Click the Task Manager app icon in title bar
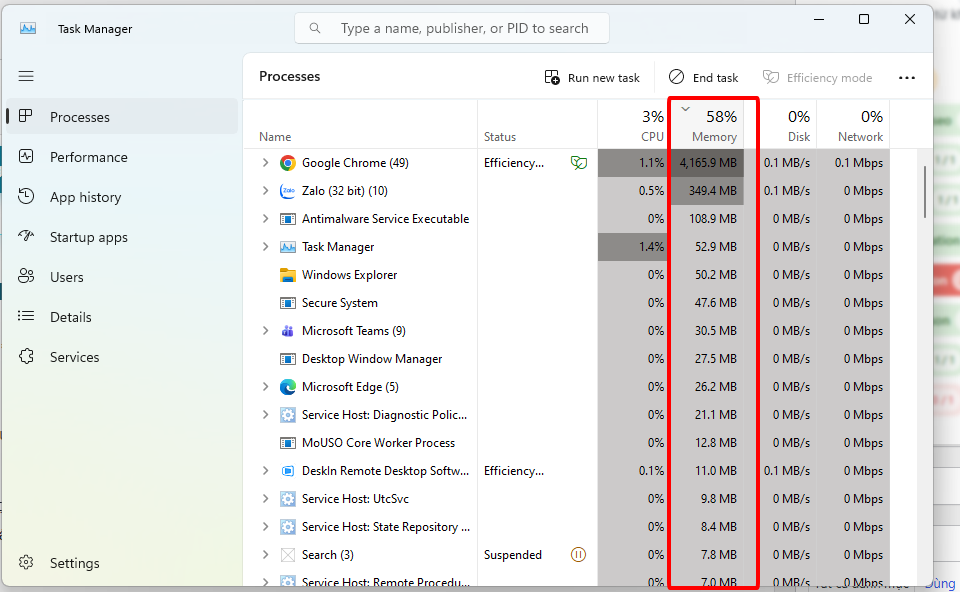The height and width of the screenshot is (592, 960). [28, 28]
